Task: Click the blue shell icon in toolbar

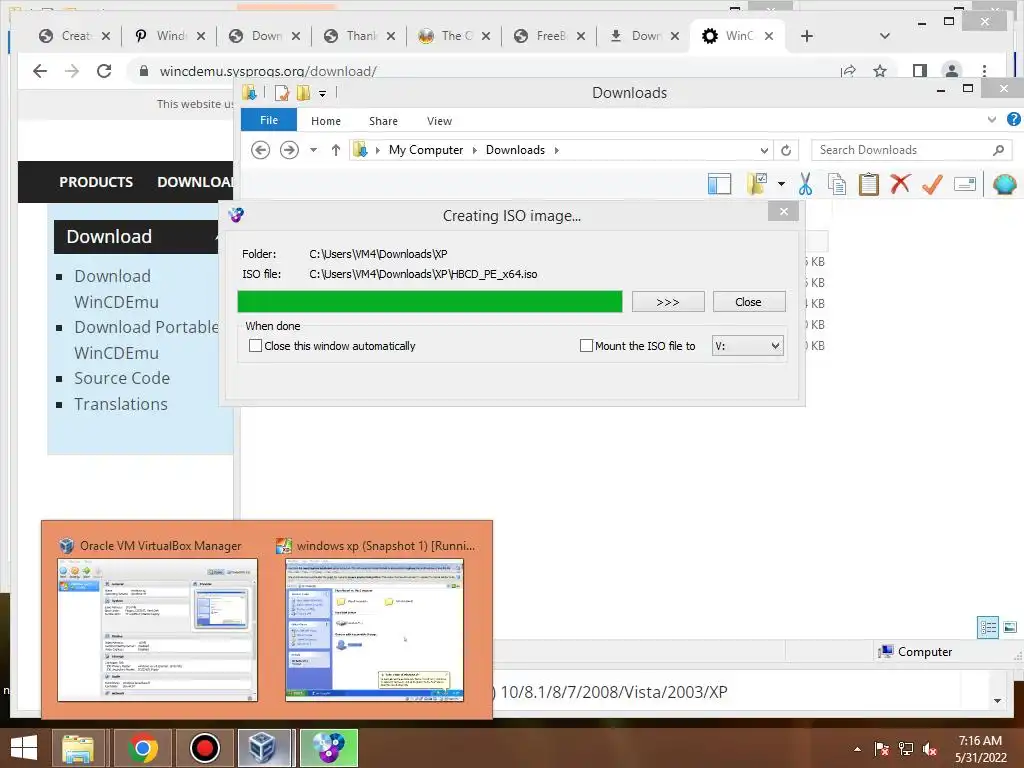Action: tap(1004, 184)
